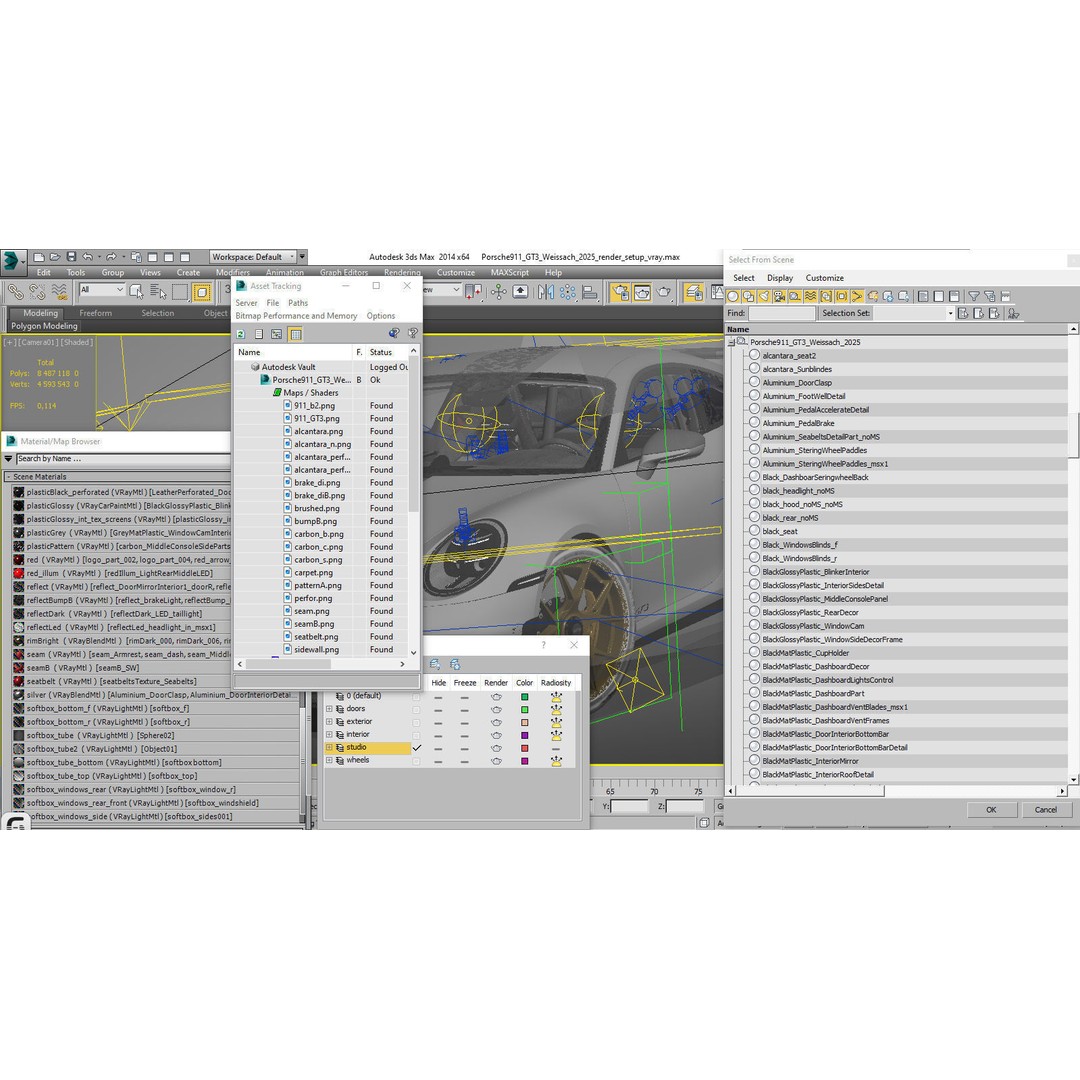Click the Radiosity icon for doors layer
The image size is (1080, 1080).
pyautogui.click(x=556, y=709)
